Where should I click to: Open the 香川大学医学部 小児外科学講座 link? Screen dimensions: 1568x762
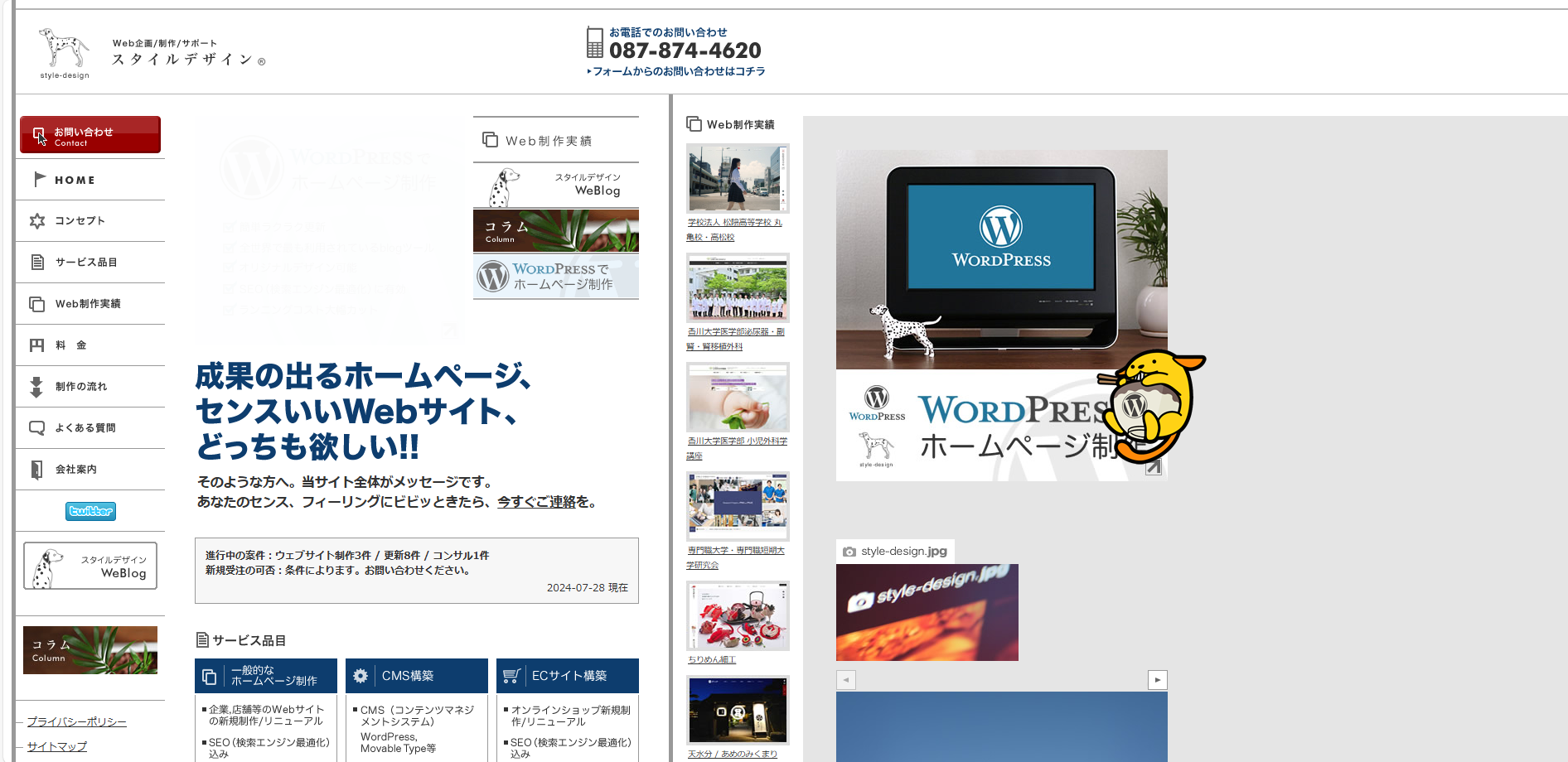[x=737, y=448]
